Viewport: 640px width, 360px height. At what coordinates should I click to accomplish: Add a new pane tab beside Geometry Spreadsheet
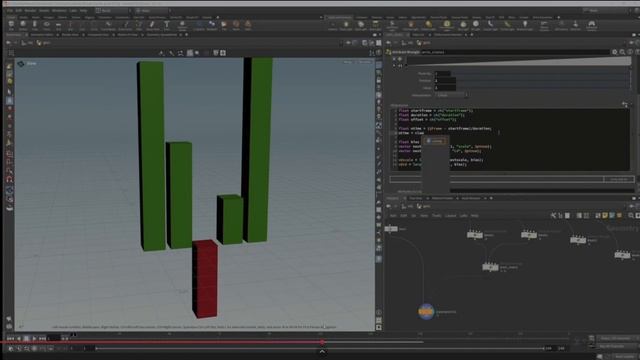[x=187, y=35]
